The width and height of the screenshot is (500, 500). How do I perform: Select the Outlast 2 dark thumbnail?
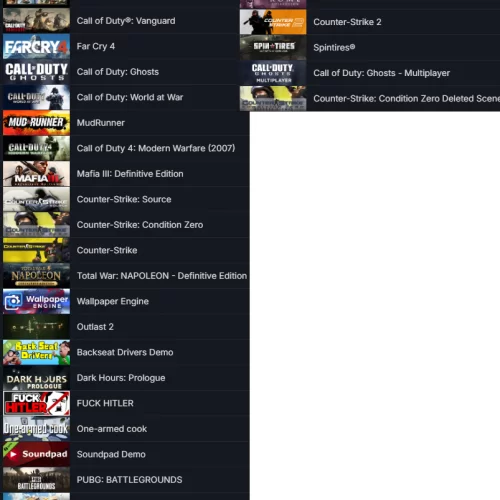36,327
